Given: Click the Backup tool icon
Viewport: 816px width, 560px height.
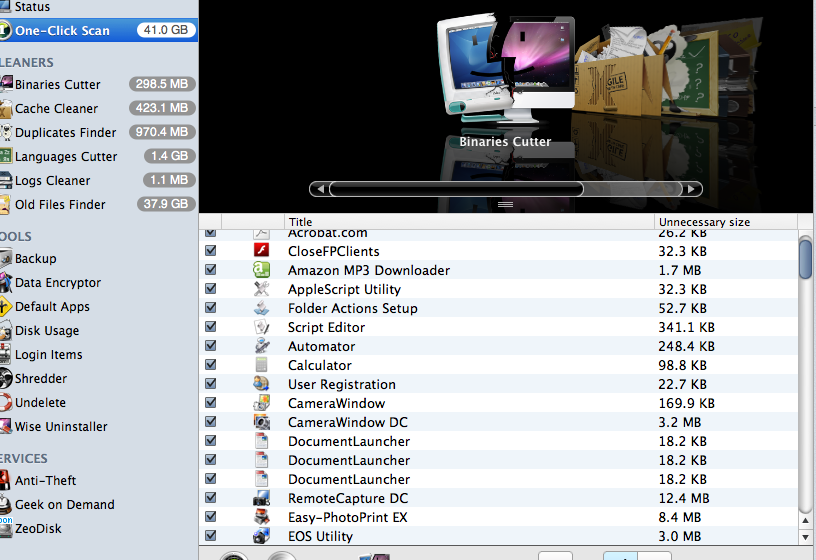Looking at the screenshot, I should coord(6,259).
